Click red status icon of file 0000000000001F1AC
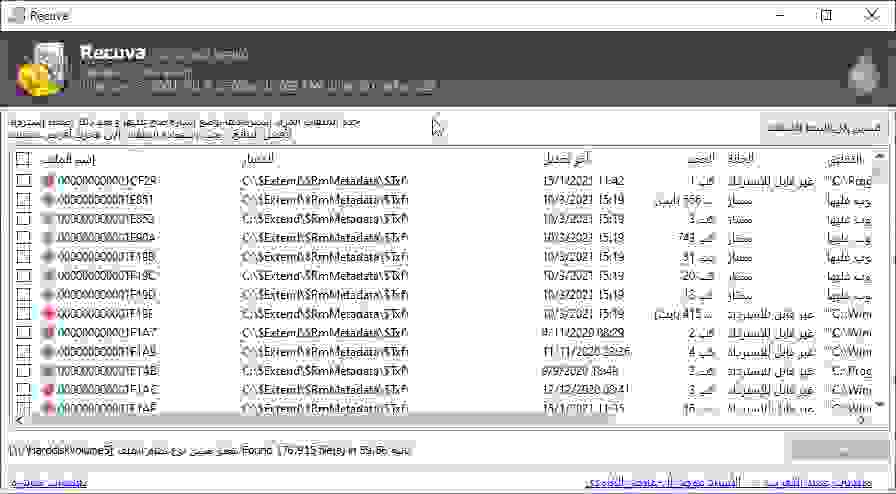 [48, 389]
